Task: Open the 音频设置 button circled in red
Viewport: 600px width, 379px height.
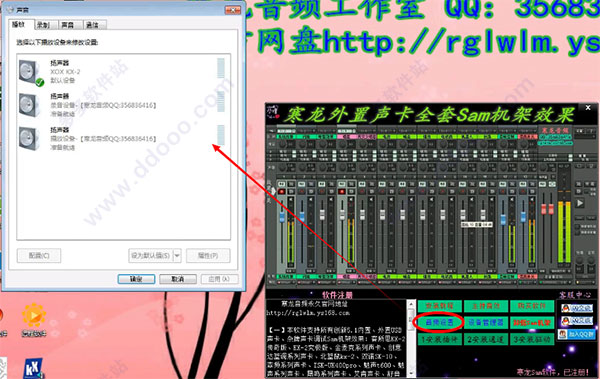Action: click(439, 322)
